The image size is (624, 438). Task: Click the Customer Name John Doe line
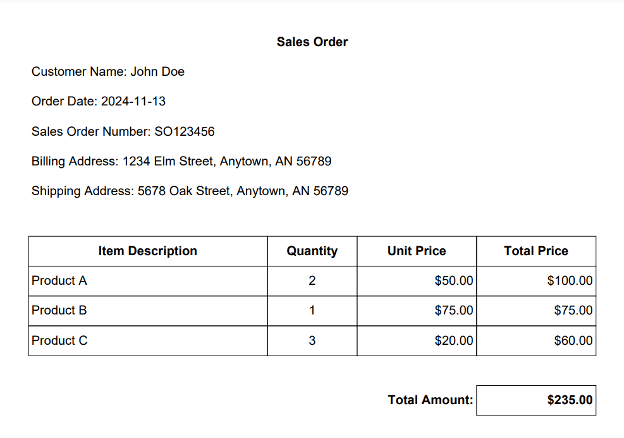[x=108, y=72]
